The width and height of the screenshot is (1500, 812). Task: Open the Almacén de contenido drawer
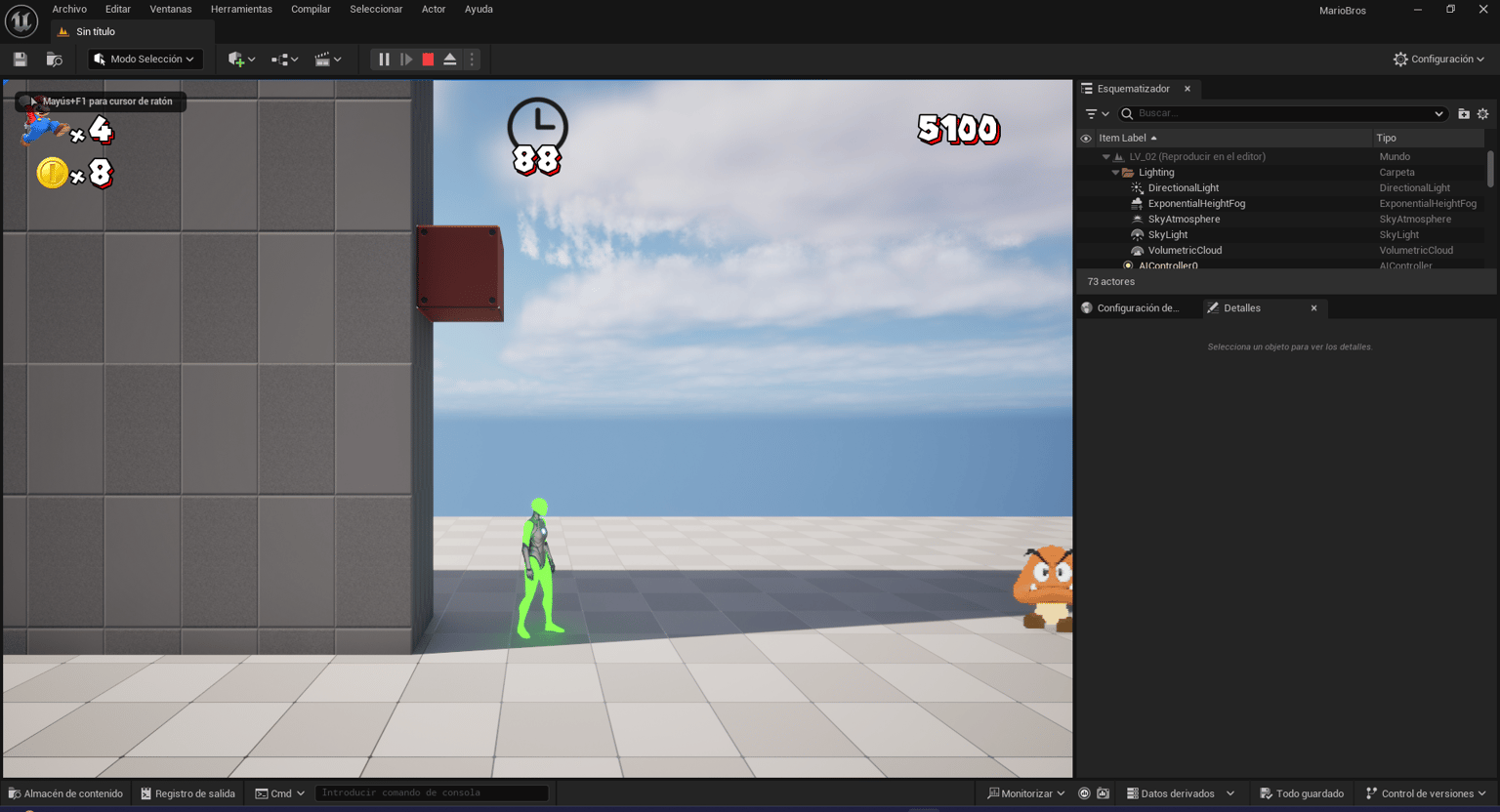pos(65,793)
